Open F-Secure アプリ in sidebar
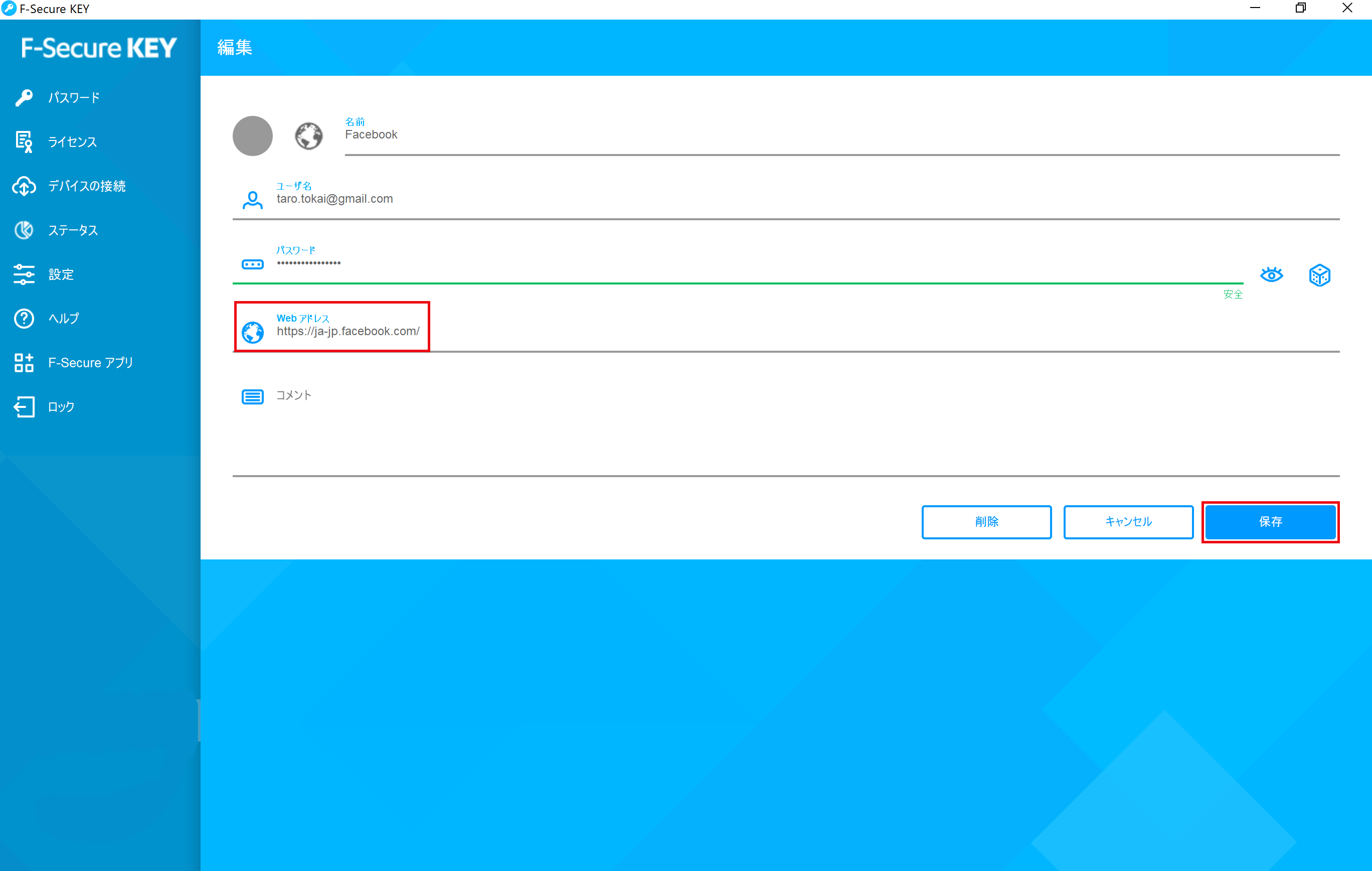This screenshot has width=1372, height=871. [100, 363]
